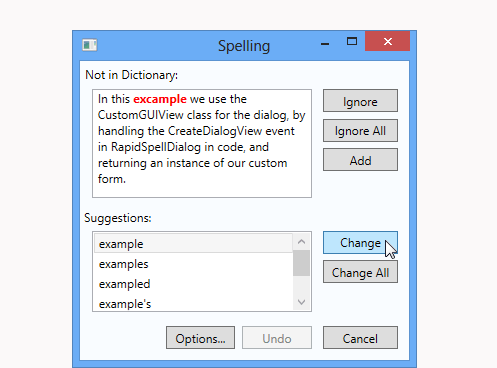Viewport: 497px width, 368px height.
Task: Add the word to the dictionary
Action: coord(360,160)
